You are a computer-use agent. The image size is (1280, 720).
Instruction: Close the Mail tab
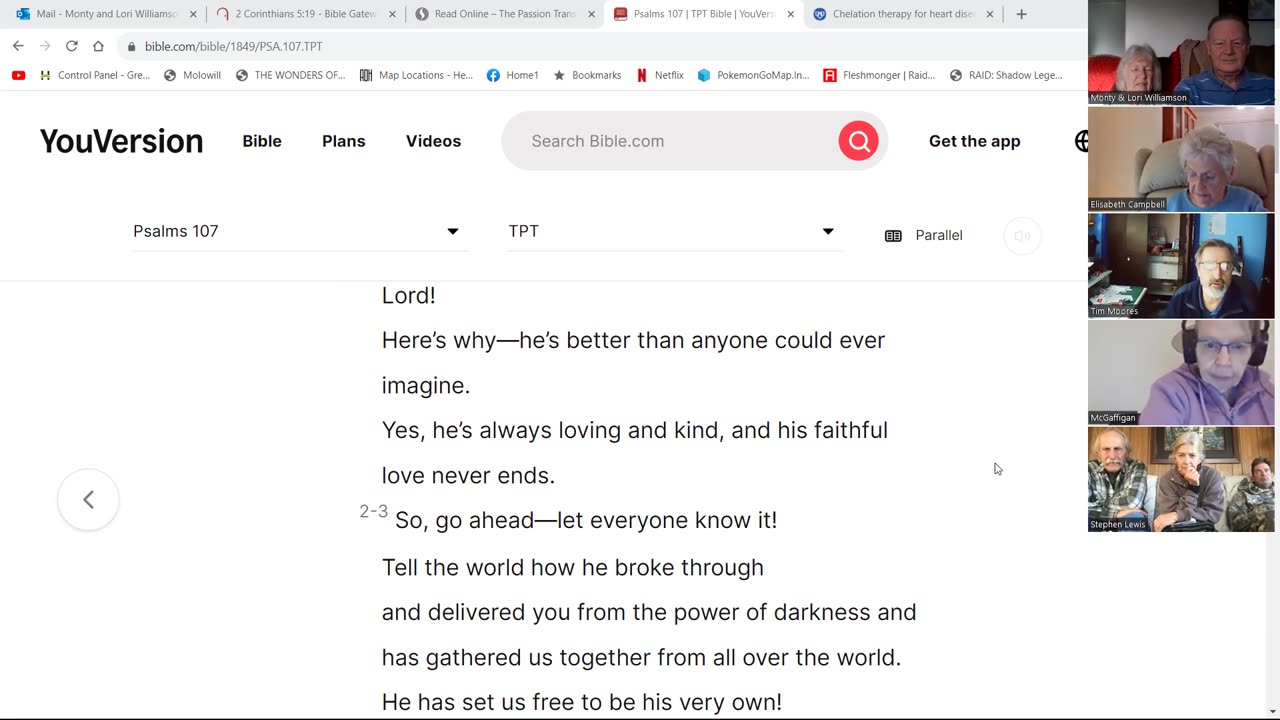click(x=193, y=14)
